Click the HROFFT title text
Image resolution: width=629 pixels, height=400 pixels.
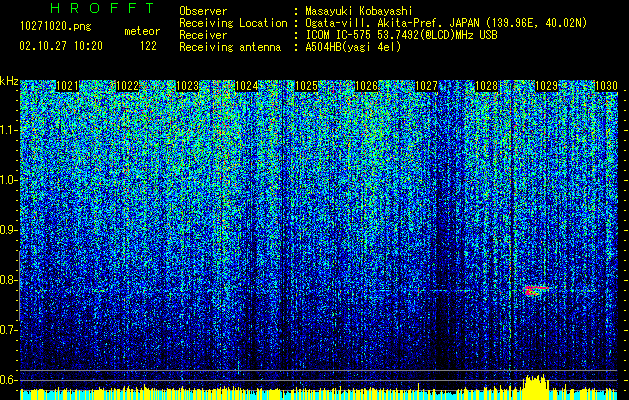tap(102, 8)
